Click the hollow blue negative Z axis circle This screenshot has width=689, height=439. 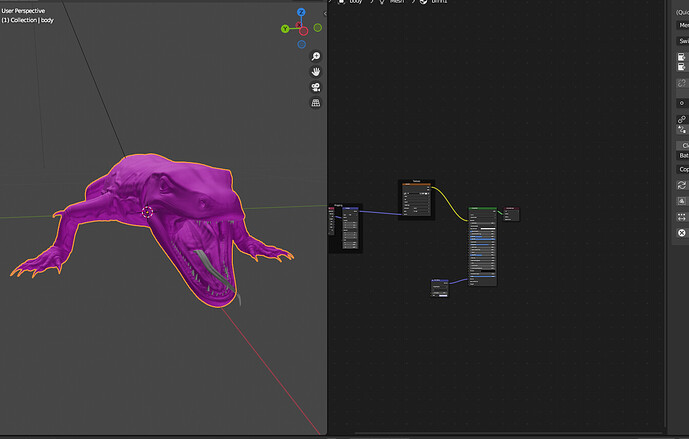(x=301, y=44)
